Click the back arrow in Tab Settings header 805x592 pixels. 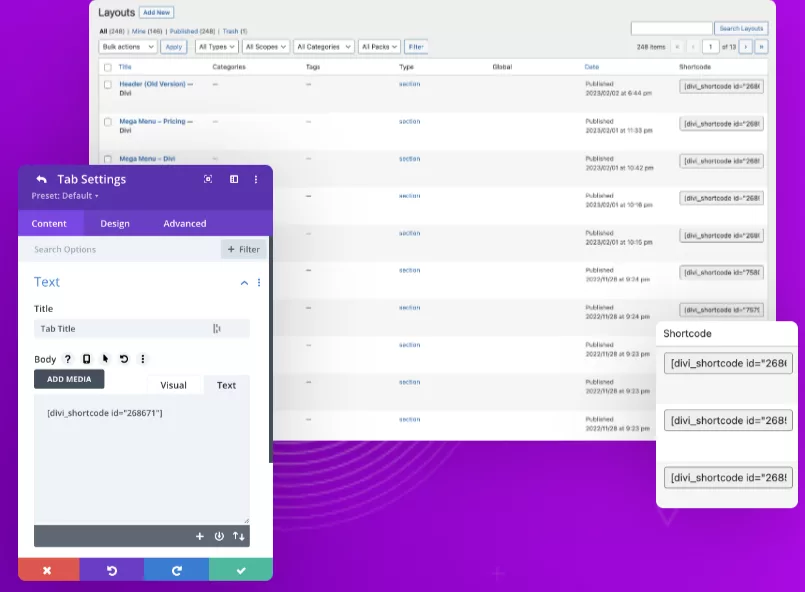click(42, 179)
